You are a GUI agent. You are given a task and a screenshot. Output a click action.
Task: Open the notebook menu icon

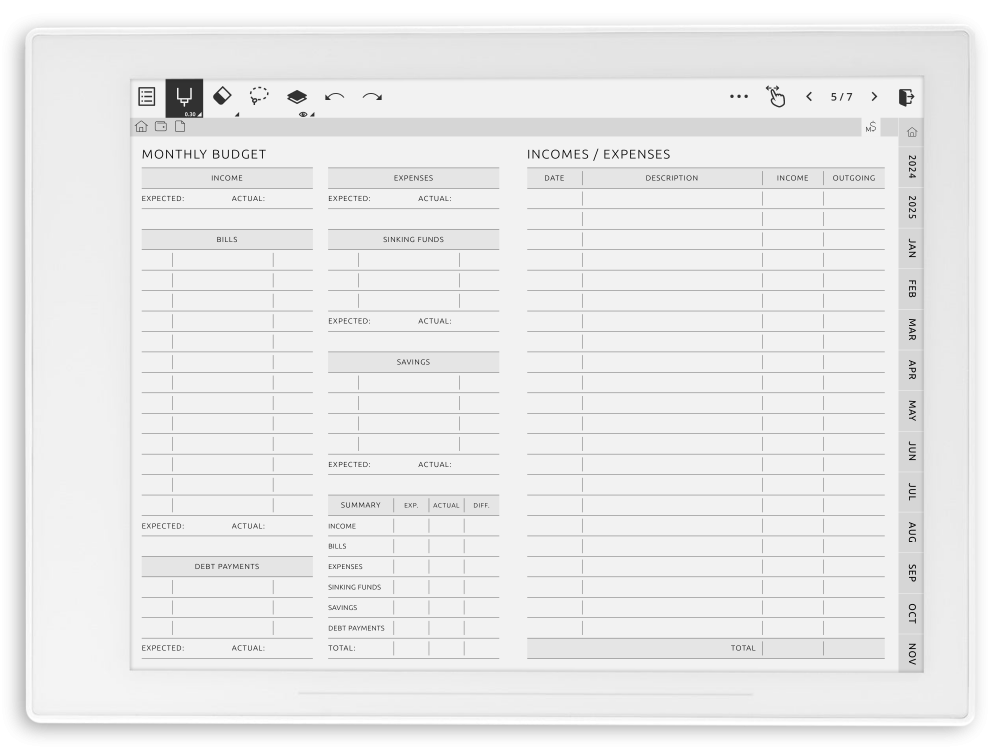[146, 96]
